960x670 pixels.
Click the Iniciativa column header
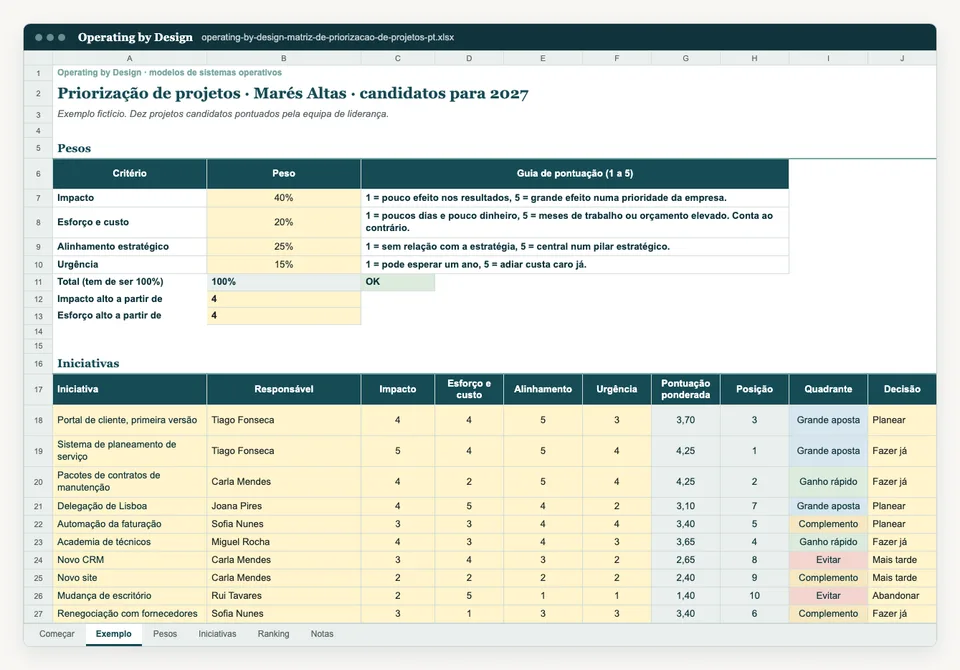(x=129, y=389)
